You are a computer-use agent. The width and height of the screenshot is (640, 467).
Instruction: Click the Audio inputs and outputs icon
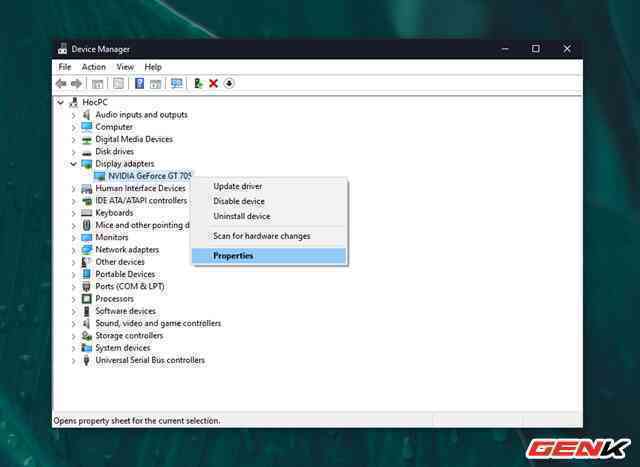86,115
